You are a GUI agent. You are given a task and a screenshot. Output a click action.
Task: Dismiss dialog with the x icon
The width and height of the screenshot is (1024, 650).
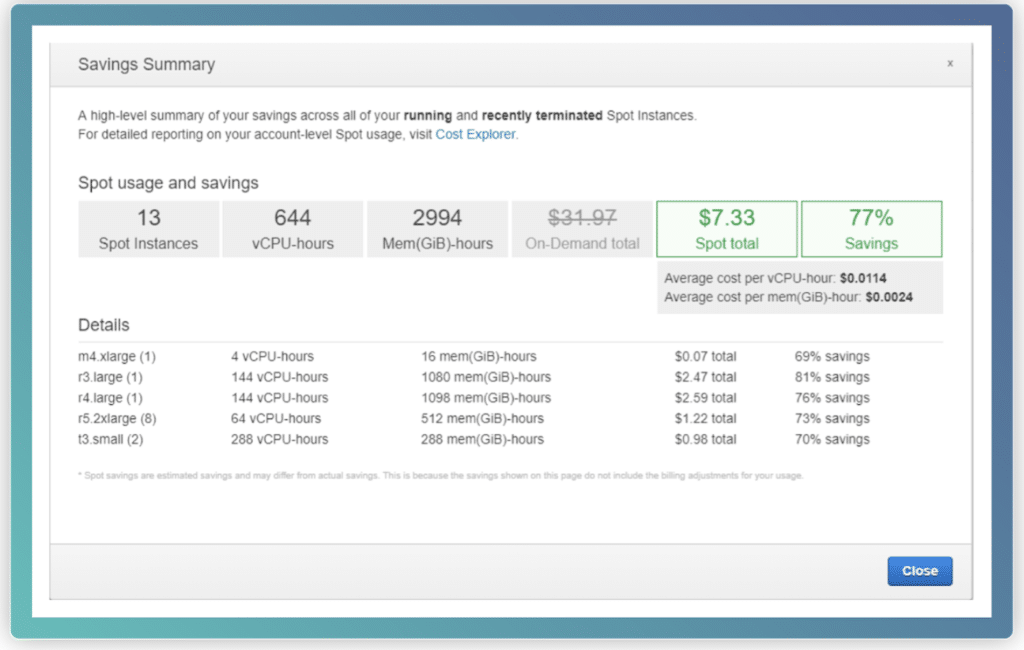(x=950, y=63)
